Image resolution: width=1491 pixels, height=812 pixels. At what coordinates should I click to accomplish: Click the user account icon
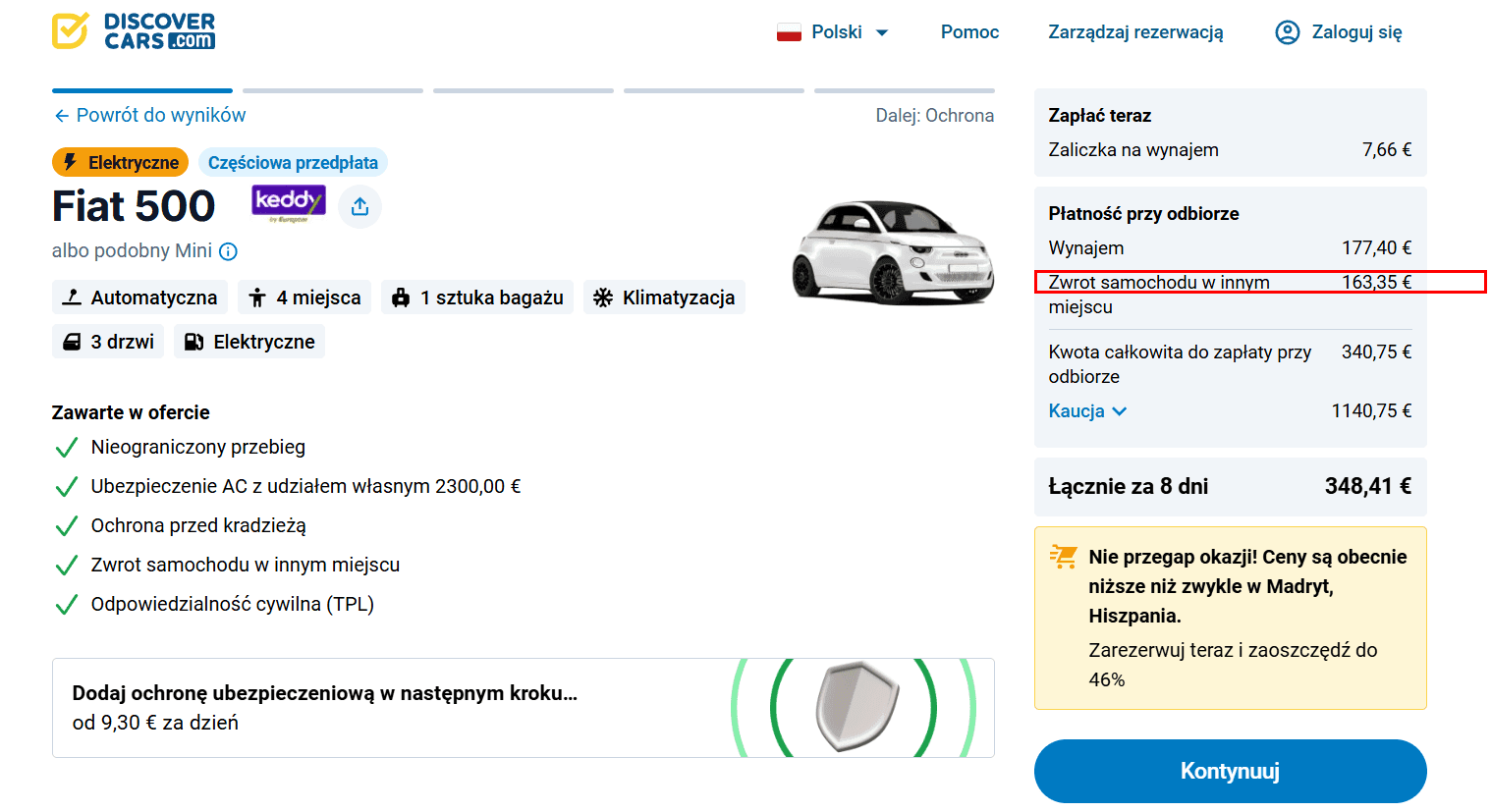pos(1287,32)
